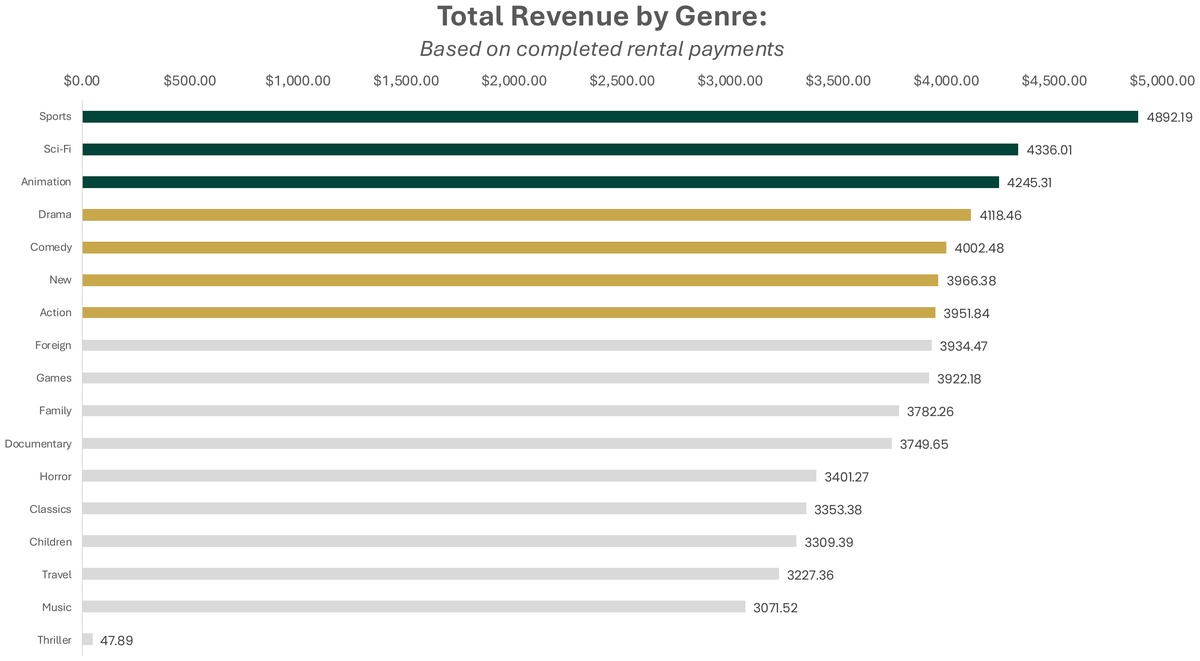The image size is (1200, 661).
Task: Click the subtitle about completed rental payments
Action: (600, 48)
